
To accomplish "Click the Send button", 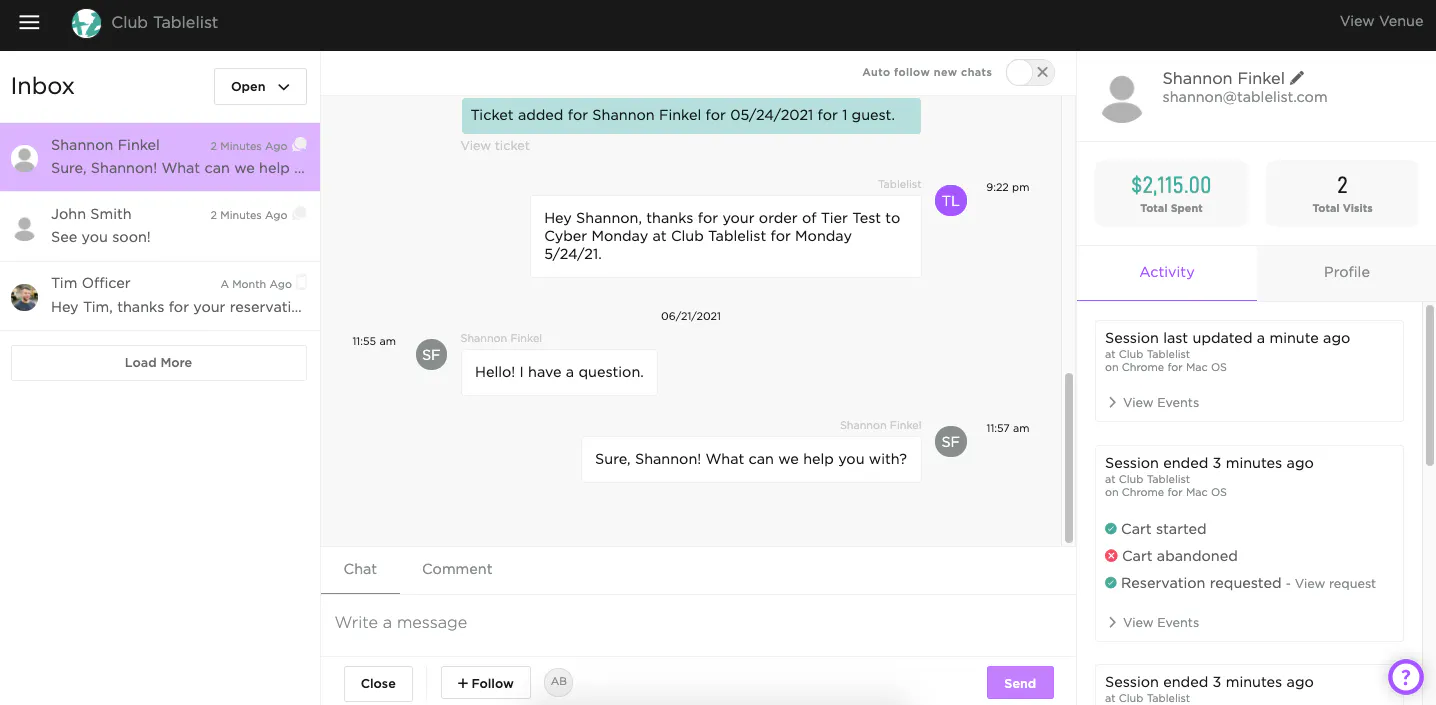I will pos(1019,683).
